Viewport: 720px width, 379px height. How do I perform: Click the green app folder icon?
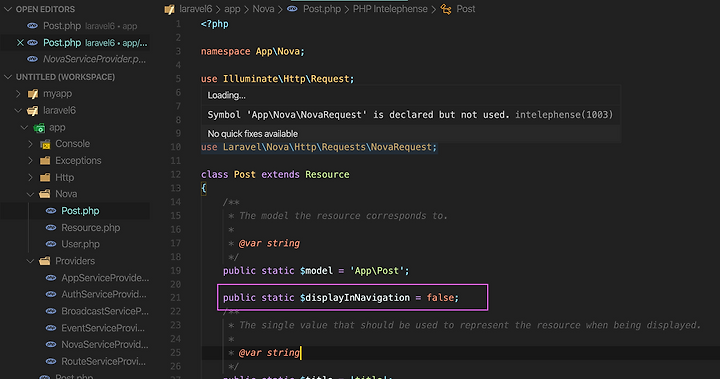pos(39,128)
